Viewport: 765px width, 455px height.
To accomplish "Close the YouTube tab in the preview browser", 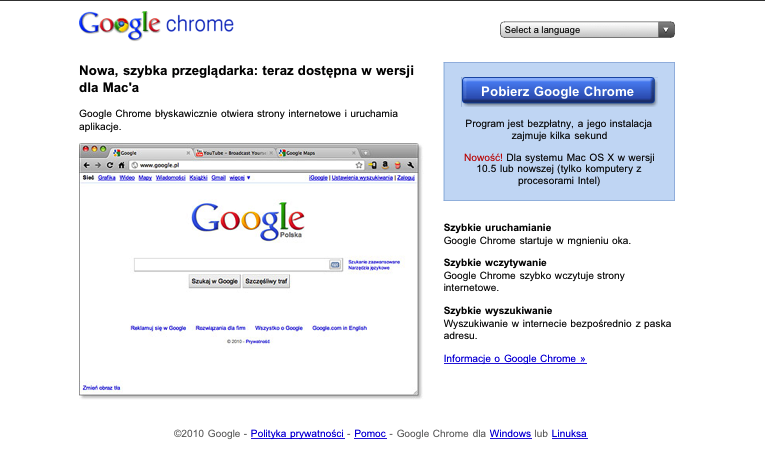I will tap(271, 153).
